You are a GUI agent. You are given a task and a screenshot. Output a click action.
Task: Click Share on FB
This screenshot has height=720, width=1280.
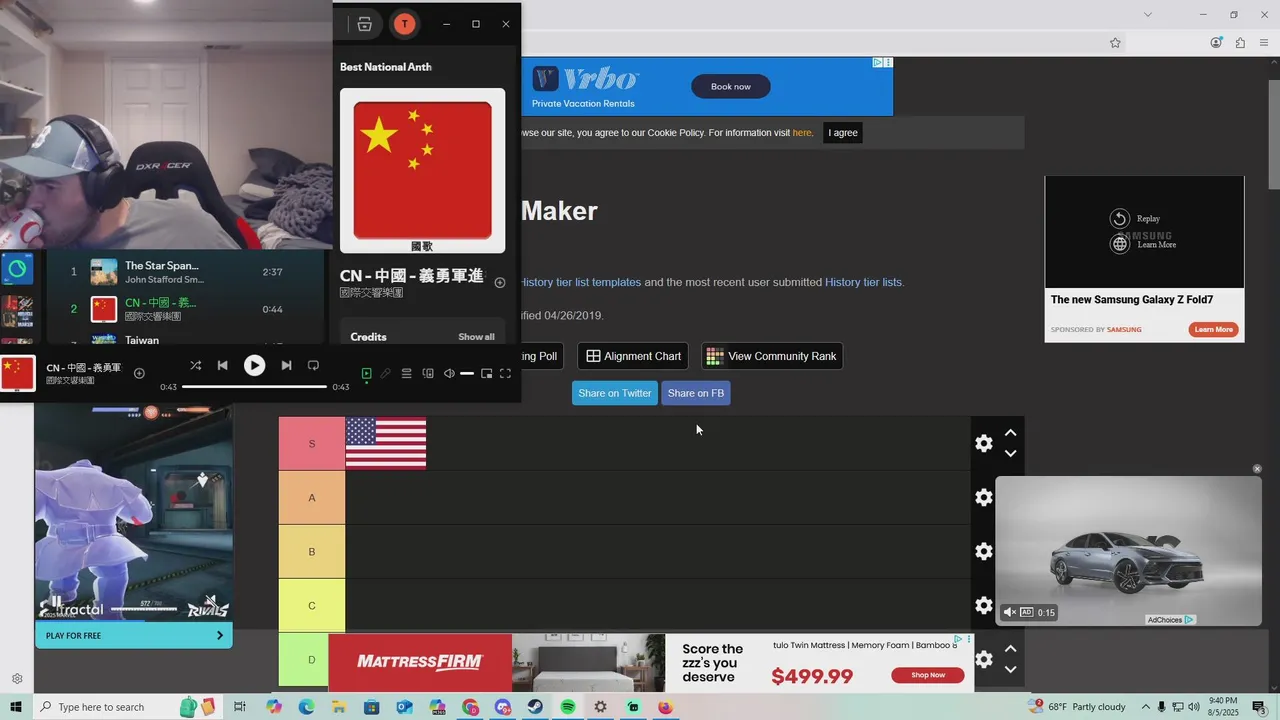click(x=696, y=393)
